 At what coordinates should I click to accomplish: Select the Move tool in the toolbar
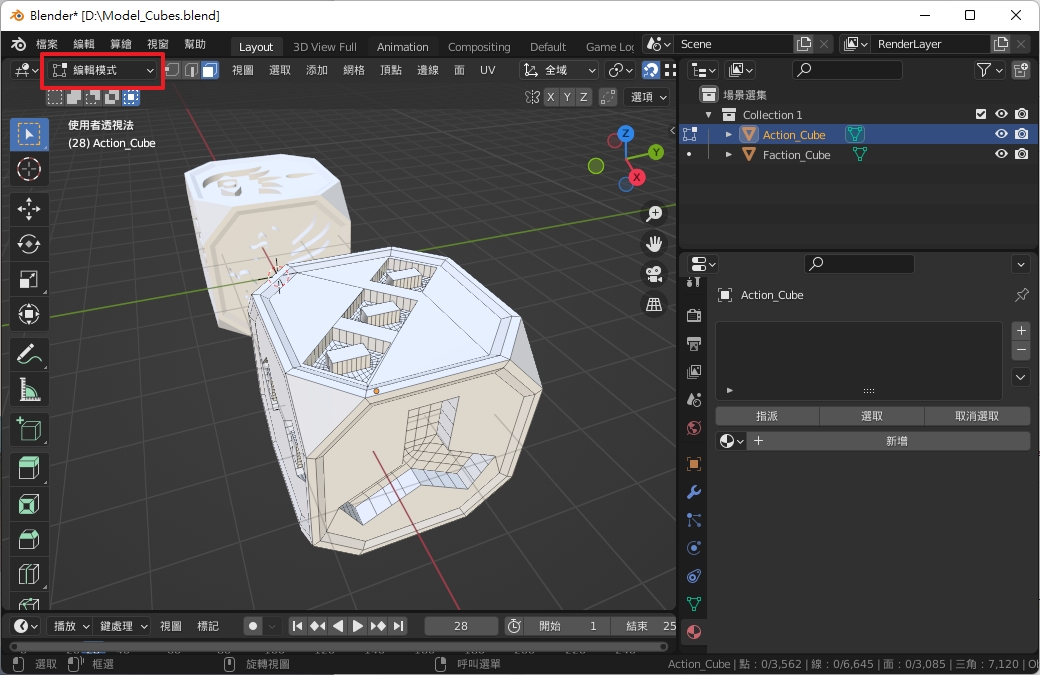coord(29,207)
